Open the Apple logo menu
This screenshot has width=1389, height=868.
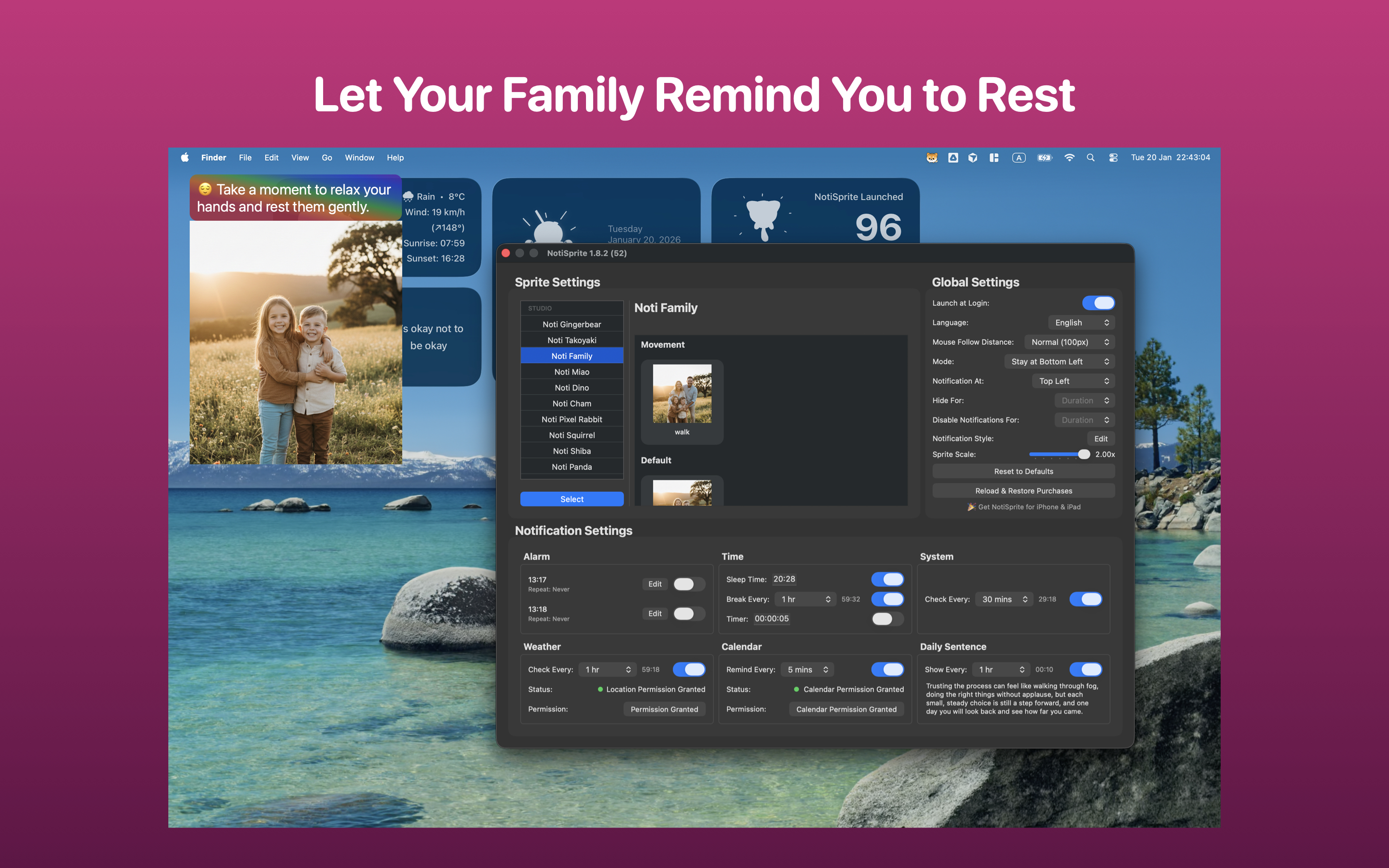185,157
